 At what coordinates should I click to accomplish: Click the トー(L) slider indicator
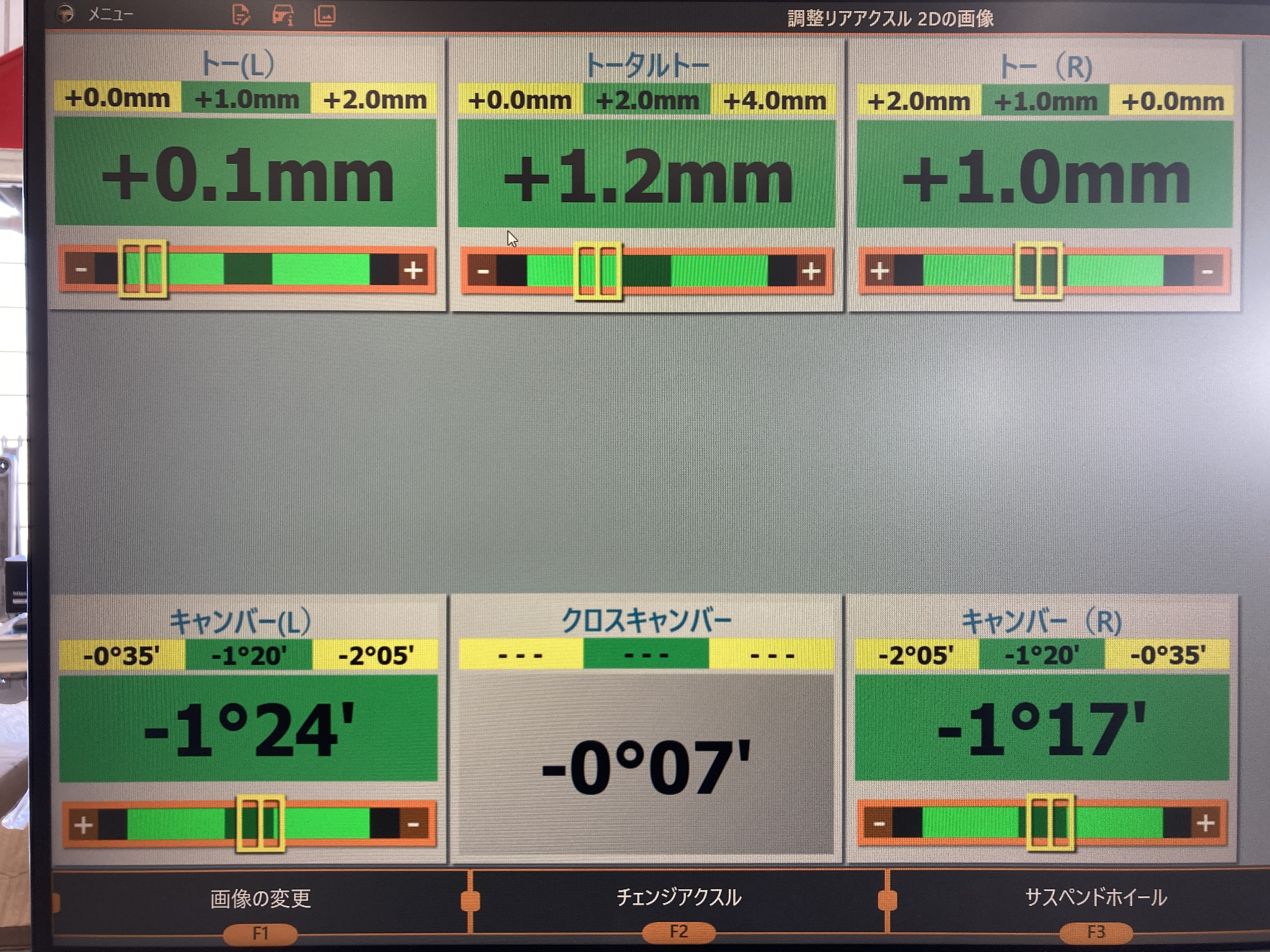point(143,269)
